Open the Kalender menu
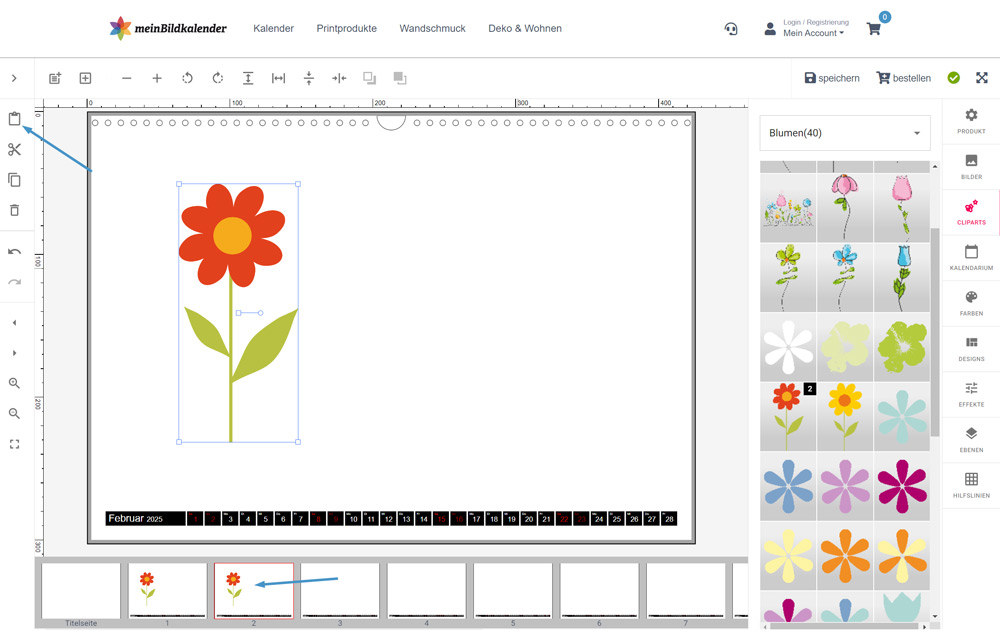 [x=273, y=29]
